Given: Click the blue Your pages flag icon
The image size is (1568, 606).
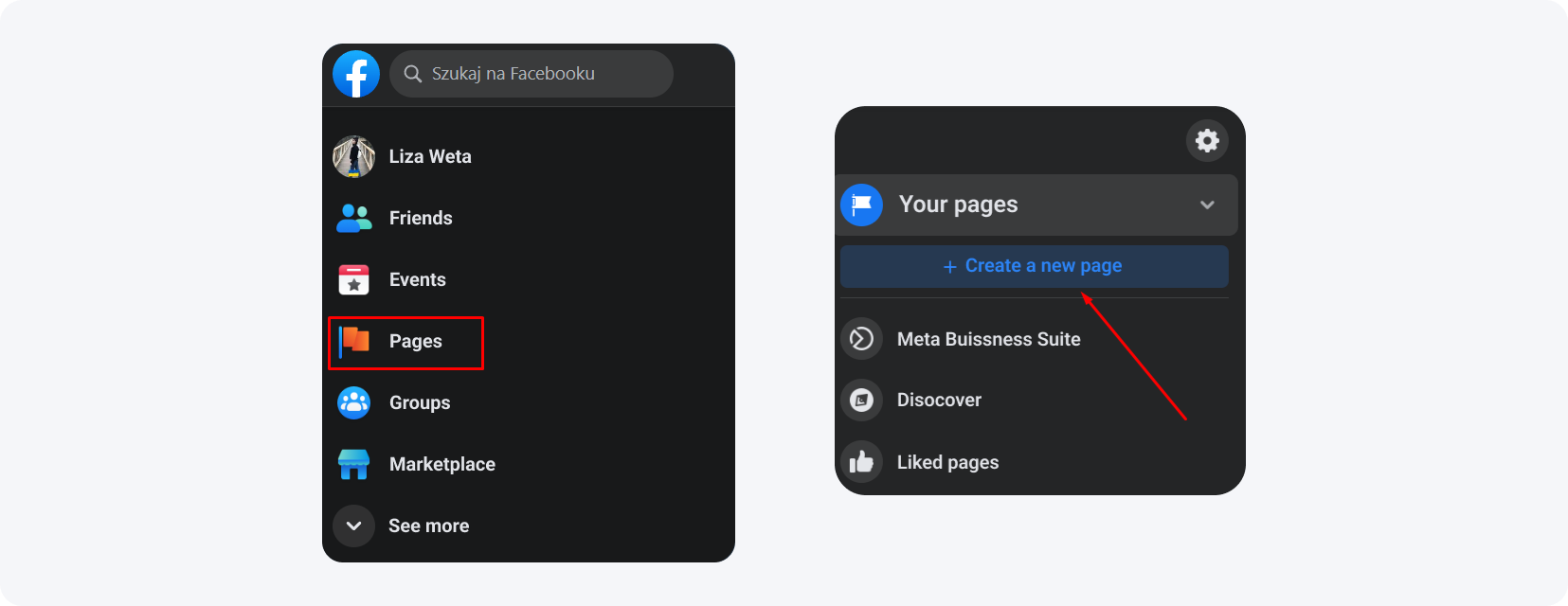Looking at the screenshot, I should (x=861, y=205).
